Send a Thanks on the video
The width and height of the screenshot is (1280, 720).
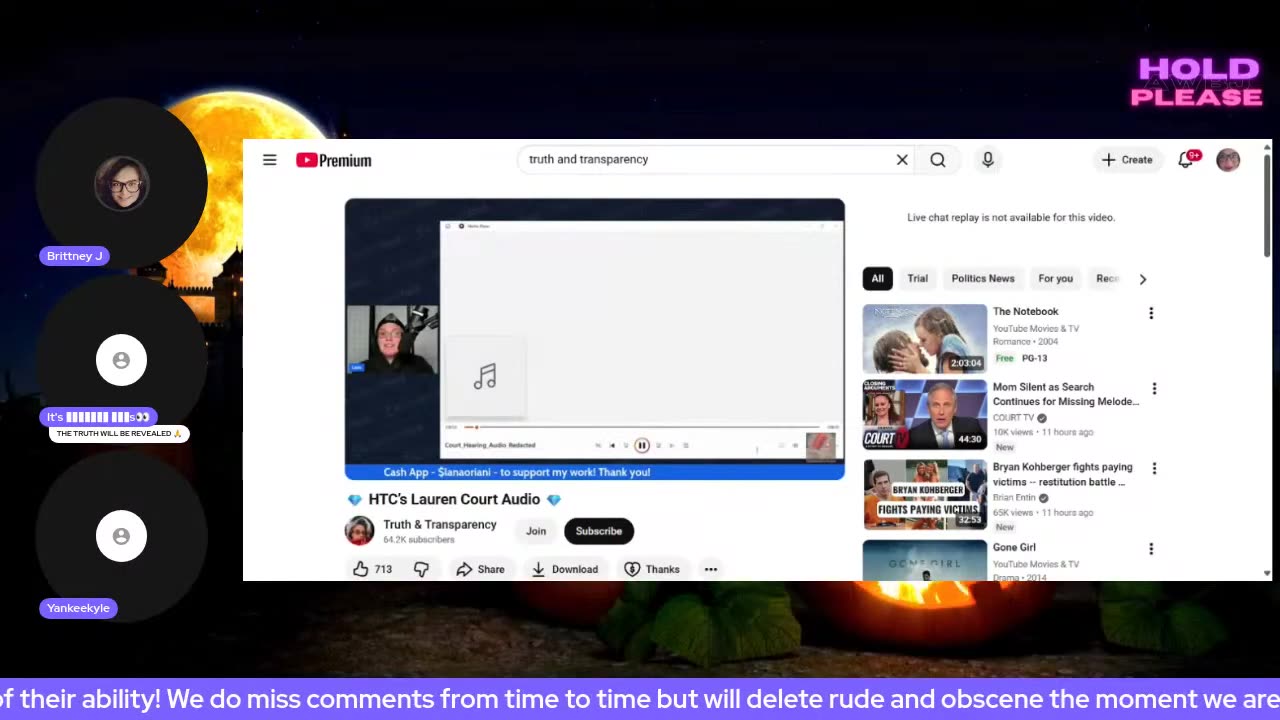[652, 569]
